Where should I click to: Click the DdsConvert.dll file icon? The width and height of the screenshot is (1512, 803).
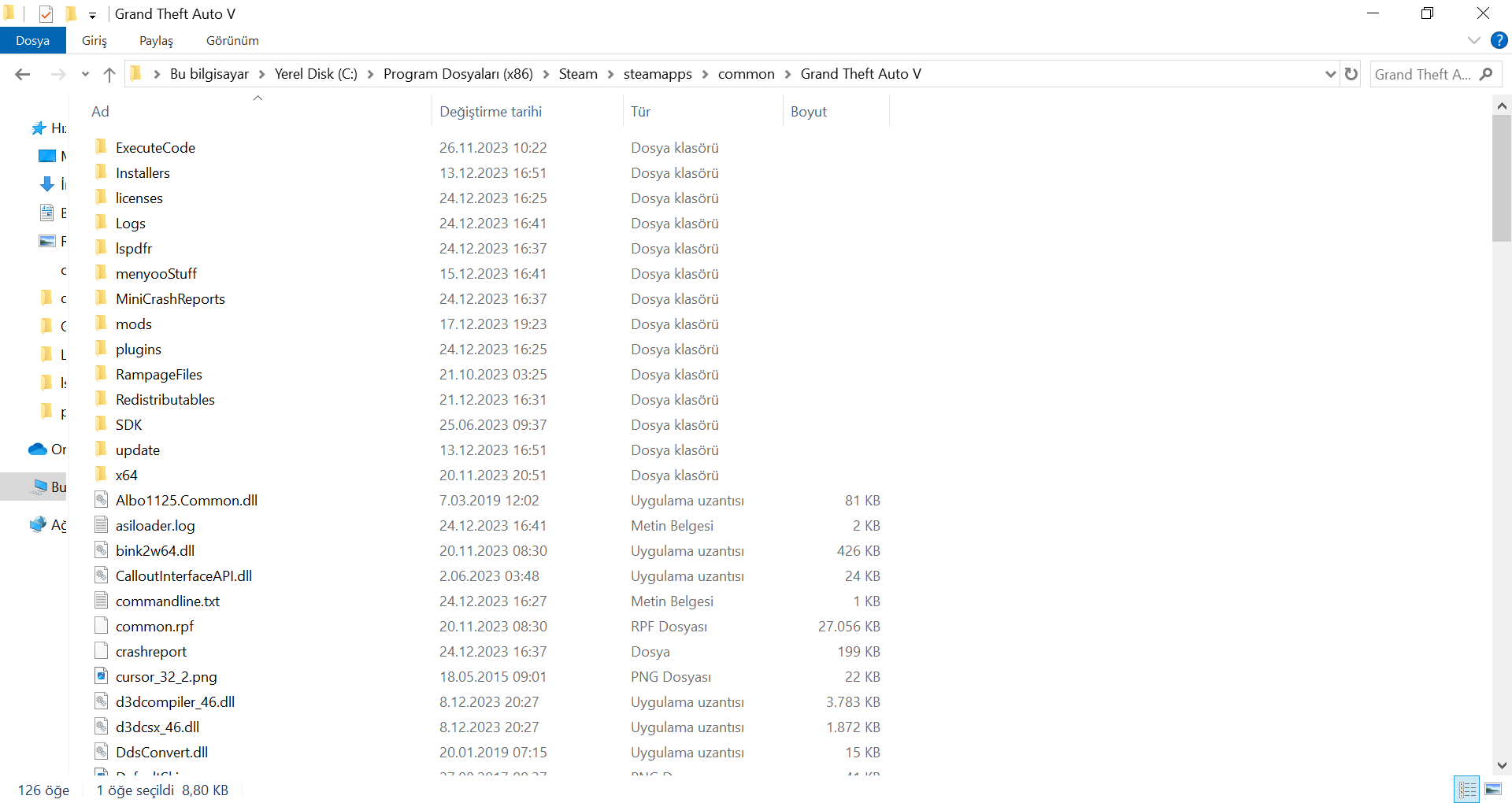tap(101, 752)
